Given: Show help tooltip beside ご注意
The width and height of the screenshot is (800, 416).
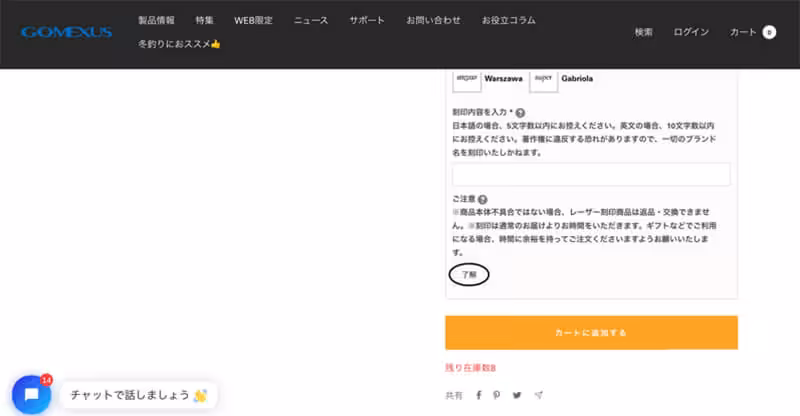Looking at the screenshot, I should (482, 200).
